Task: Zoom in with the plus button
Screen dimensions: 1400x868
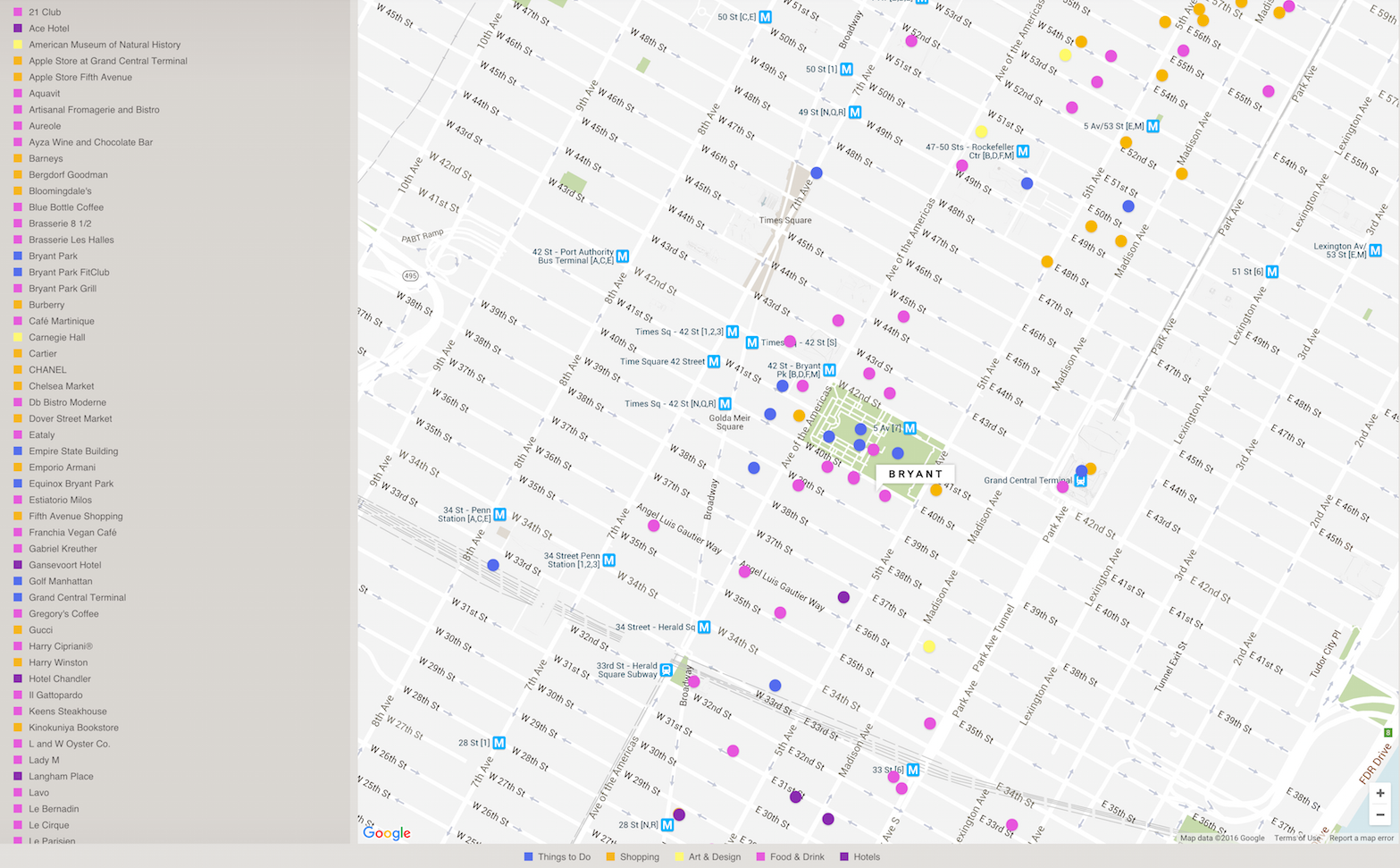Action: pos(1380,793)
